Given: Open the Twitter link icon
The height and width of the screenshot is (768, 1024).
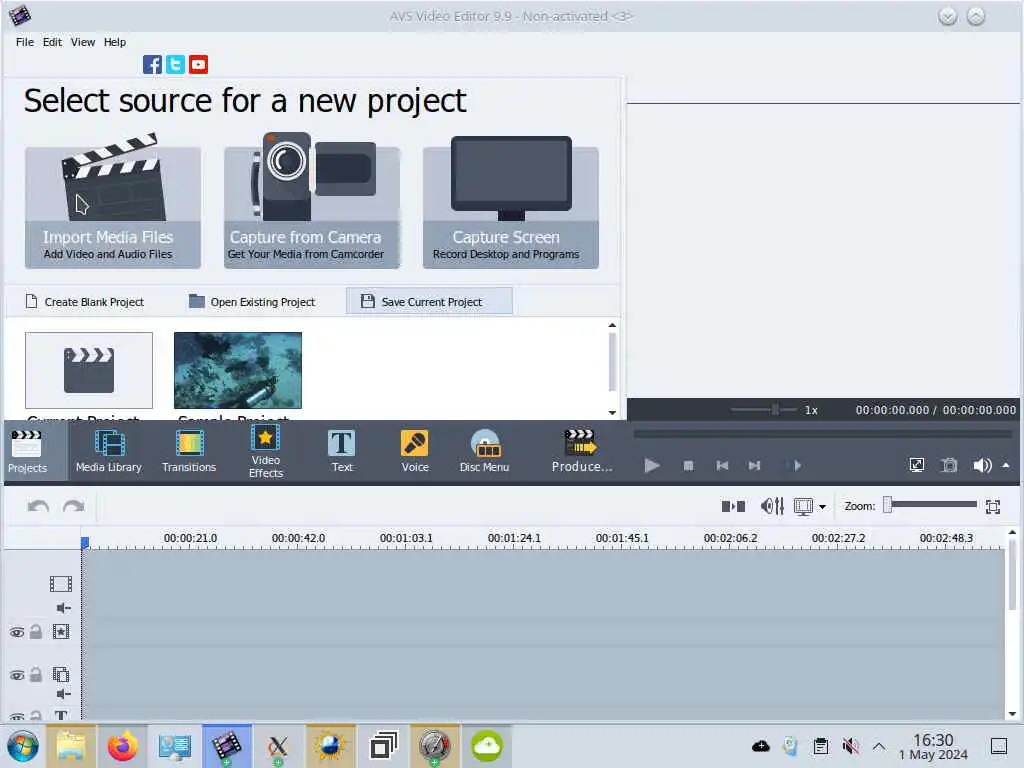Looking at the screenshot, I should (x=175, y=65).
